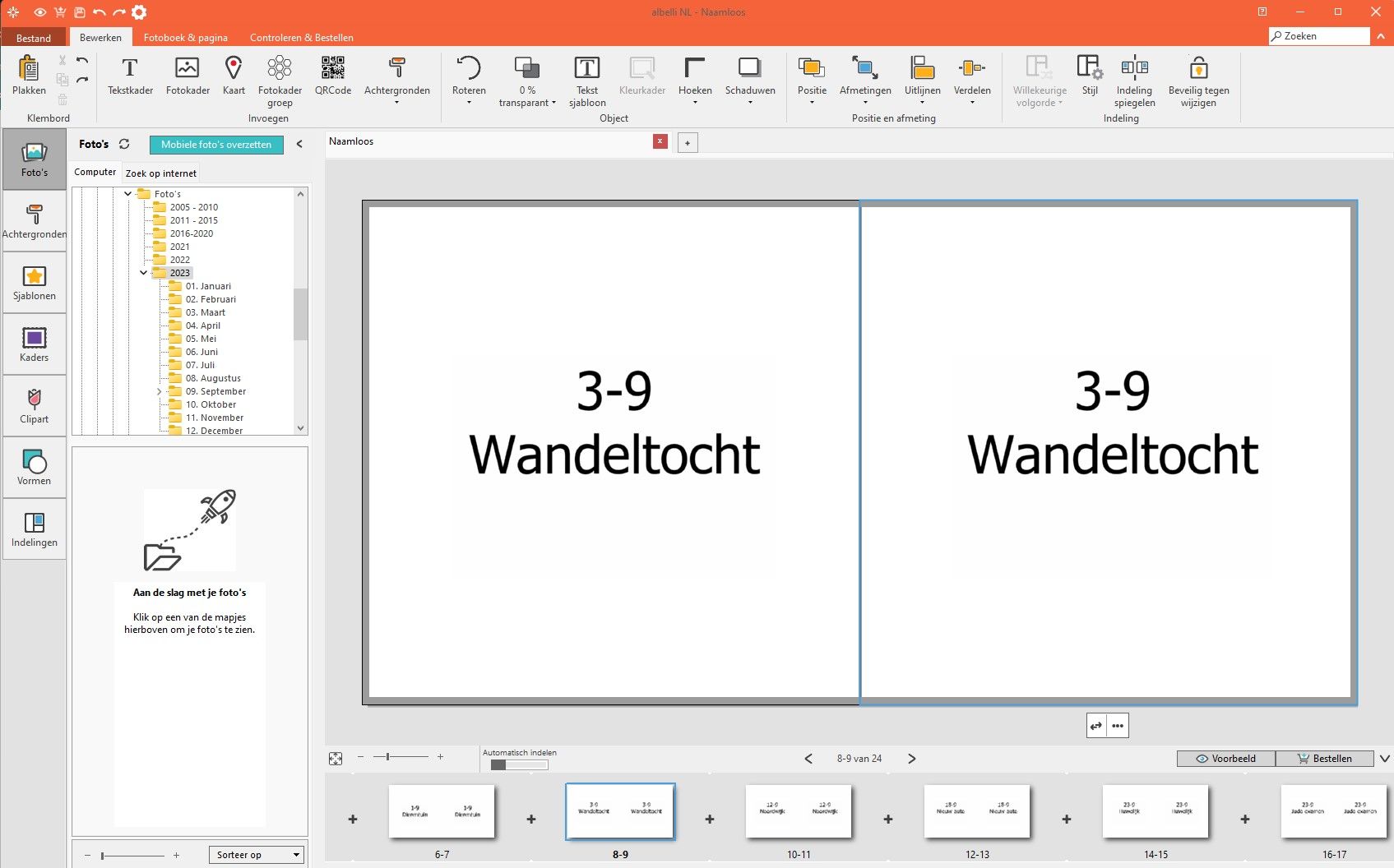Click the preview eye icon in title bar
This screenshot has height=868, width=1394.
pyautogui.click(x=39, y=12)
